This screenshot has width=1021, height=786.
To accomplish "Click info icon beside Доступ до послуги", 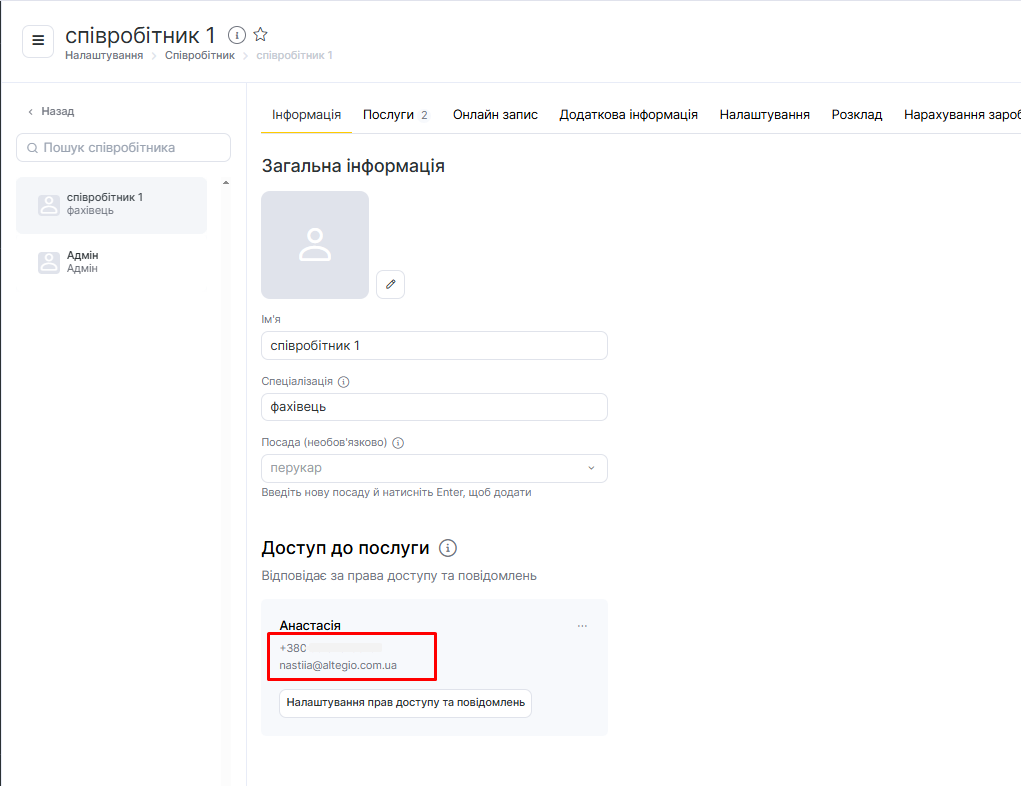I will click(x=448, y=548).
